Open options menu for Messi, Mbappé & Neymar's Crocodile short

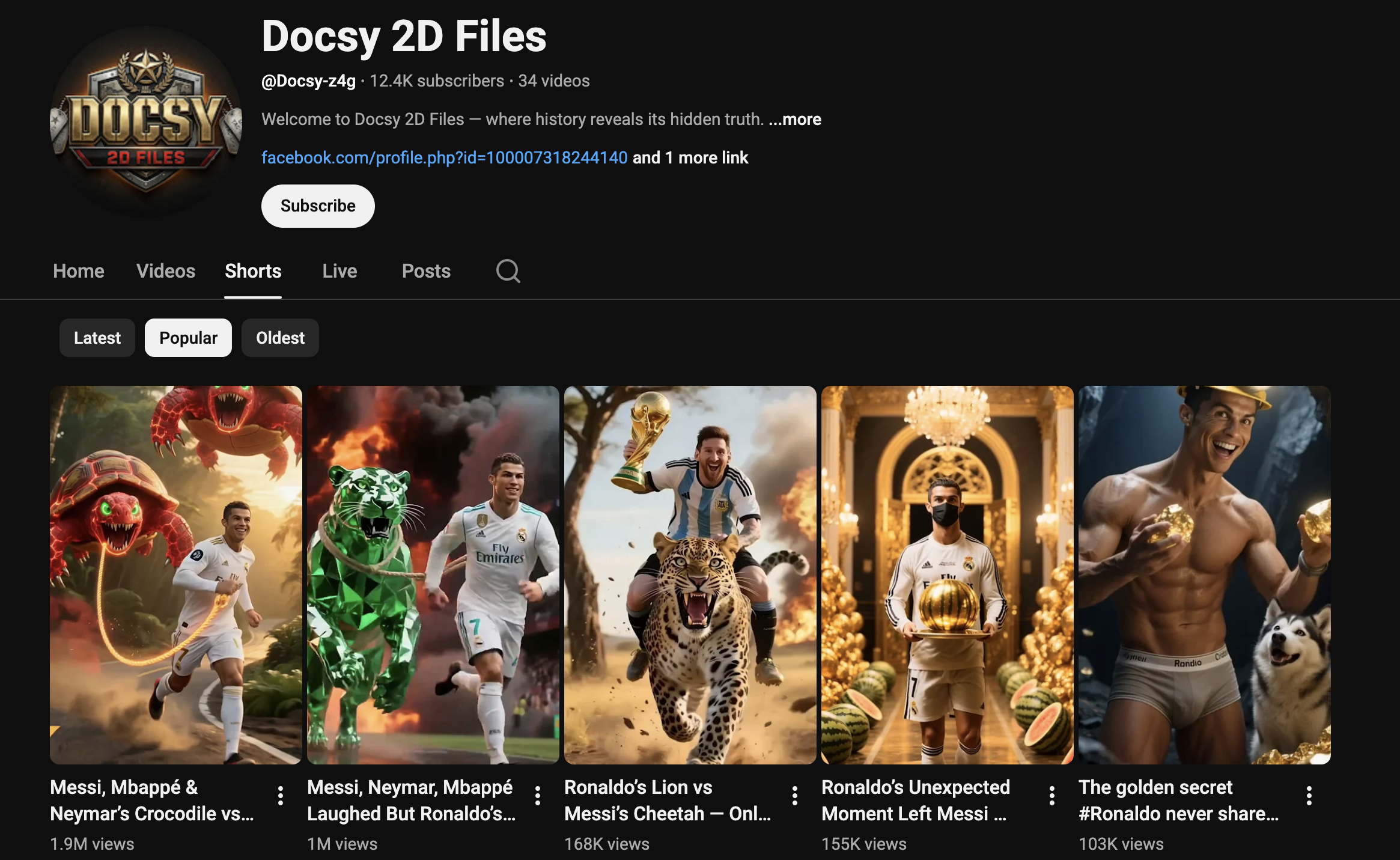[281, 796]
